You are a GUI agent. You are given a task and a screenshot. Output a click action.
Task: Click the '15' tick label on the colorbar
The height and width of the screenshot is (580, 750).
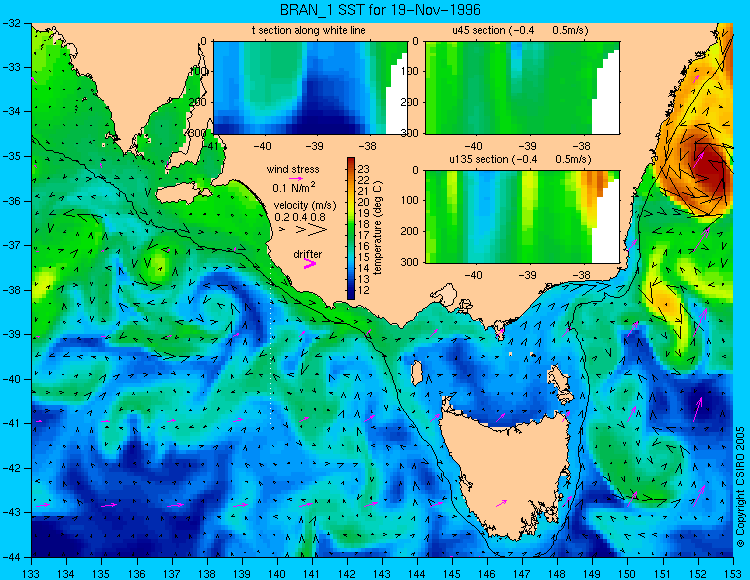pos(364,257)
